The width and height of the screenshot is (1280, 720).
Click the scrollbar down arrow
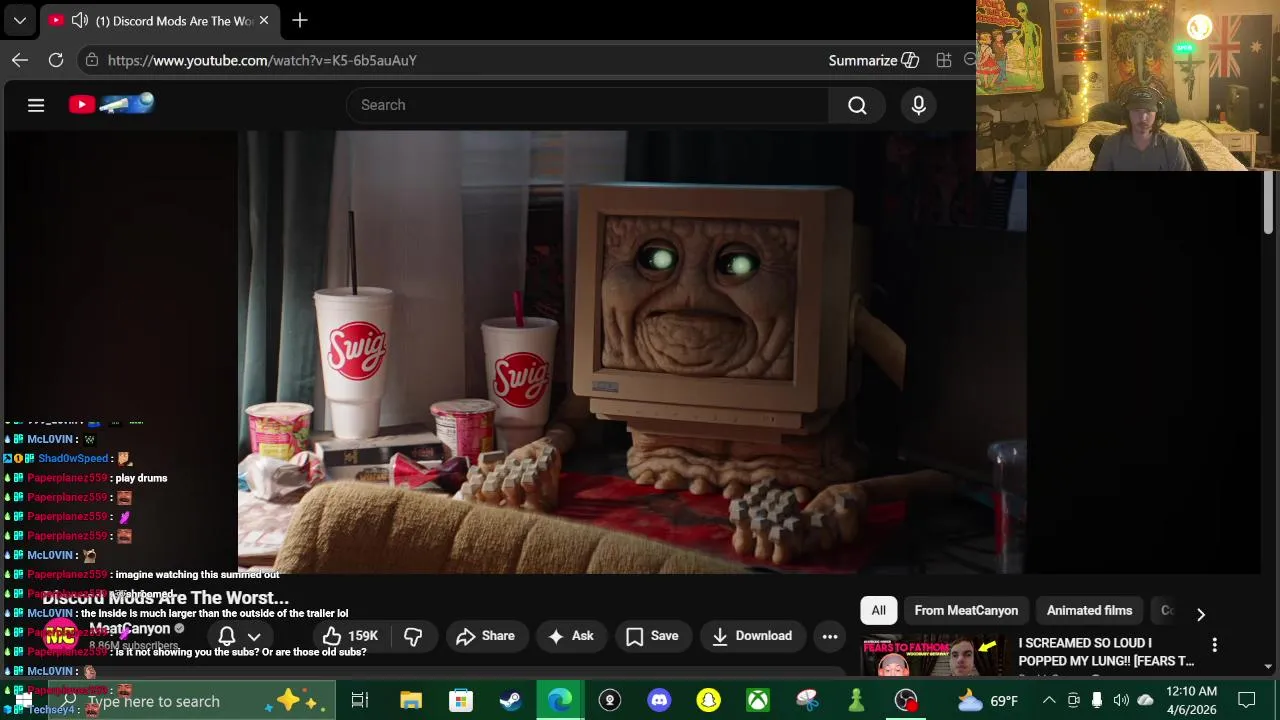1268,667
